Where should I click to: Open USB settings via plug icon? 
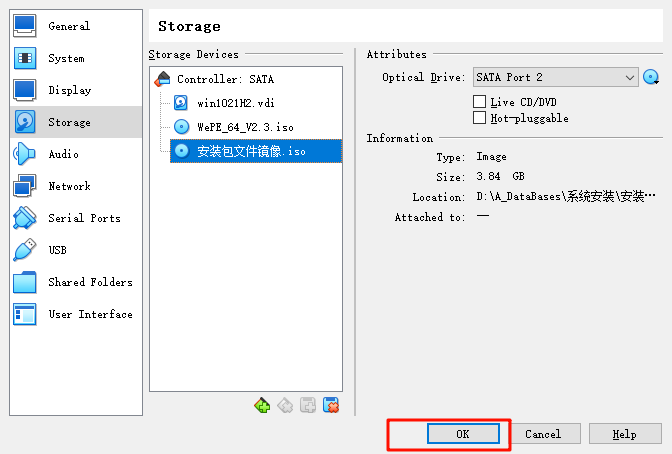point(24,250)
